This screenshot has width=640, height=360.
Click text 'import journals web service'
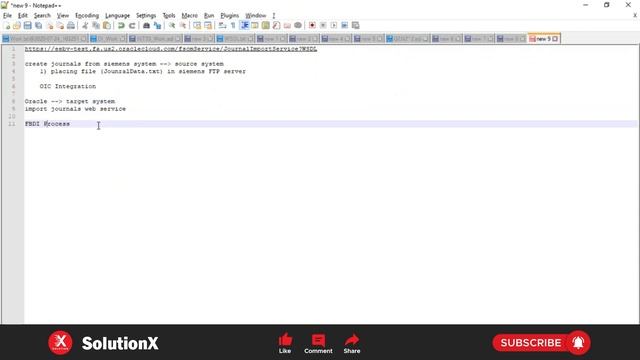[75, 109]
